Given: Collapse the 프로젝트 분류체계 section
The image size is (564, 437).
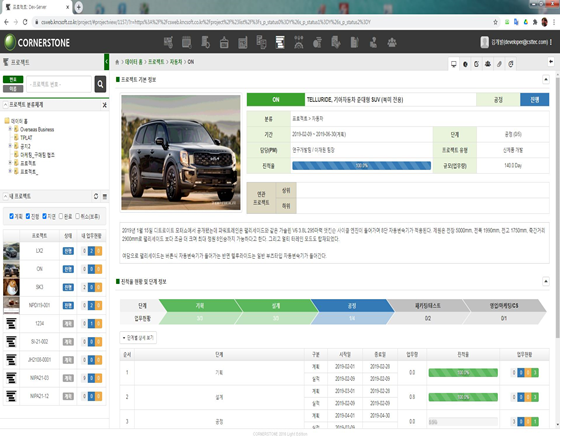Looking at the screenshot, I should [x=5, y=105].
